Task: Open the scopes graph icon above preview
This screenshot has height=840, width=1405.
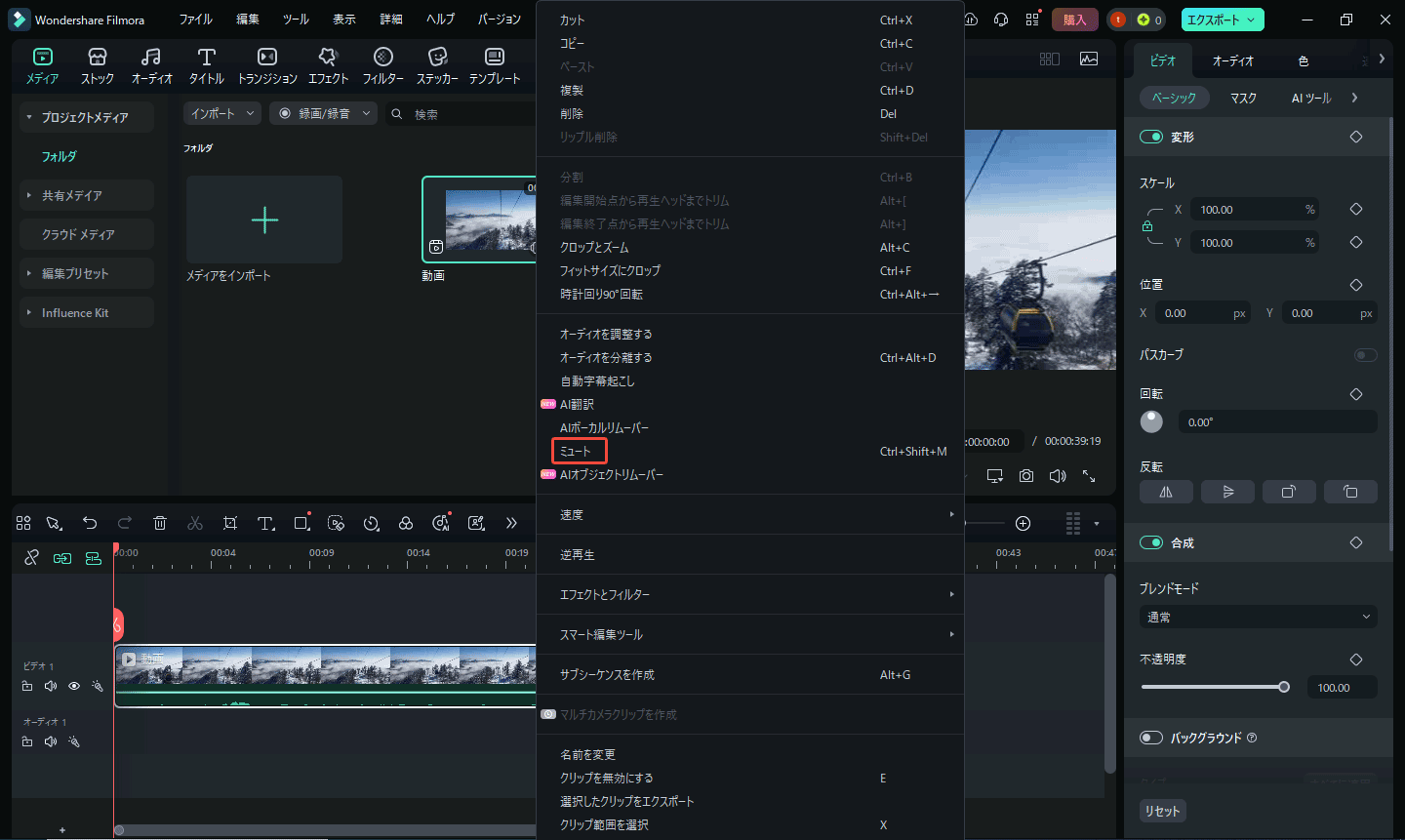Action: (1089, 59)
